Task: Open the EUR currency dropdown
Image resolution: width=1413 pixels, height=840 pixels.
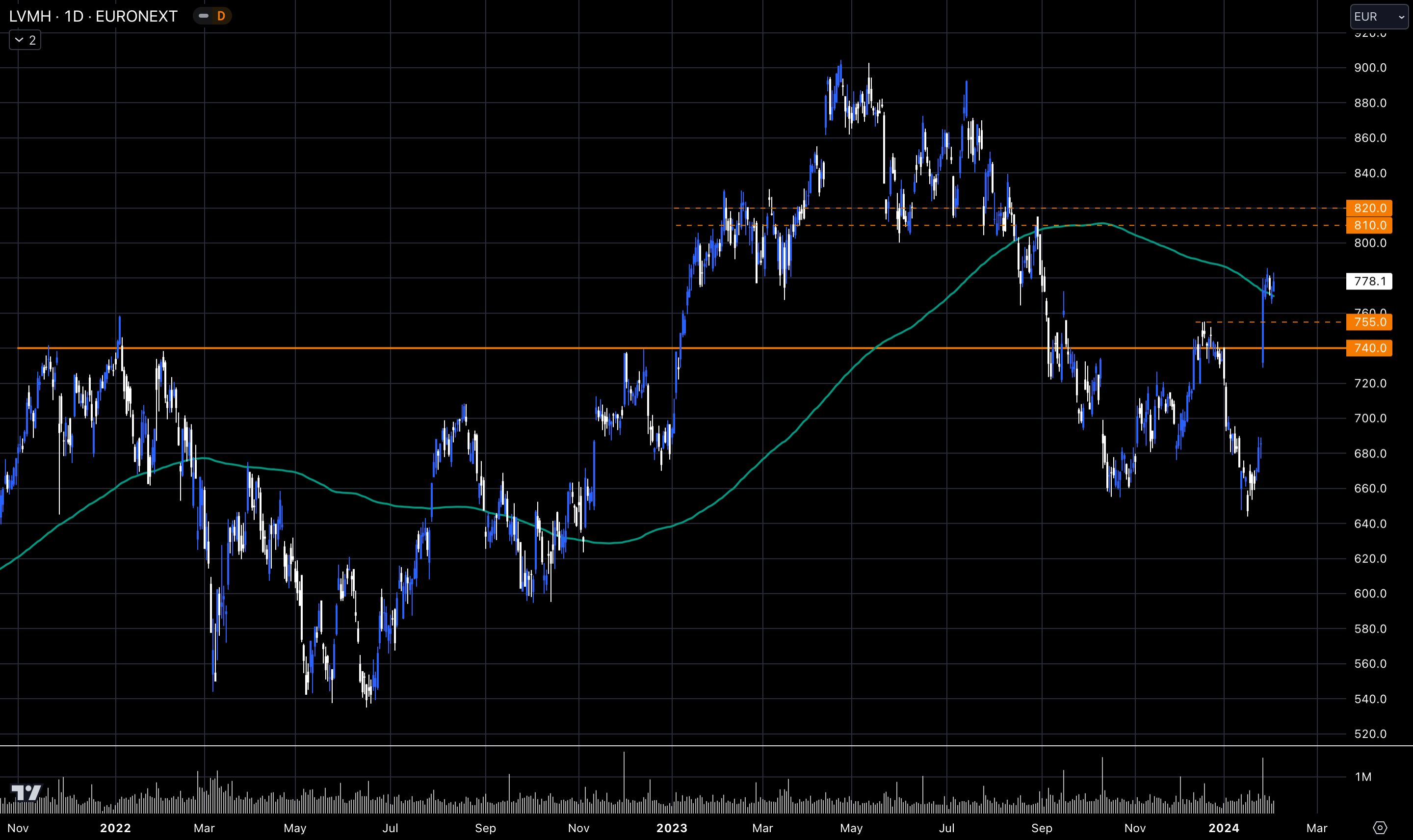Action: (1379, 16)
